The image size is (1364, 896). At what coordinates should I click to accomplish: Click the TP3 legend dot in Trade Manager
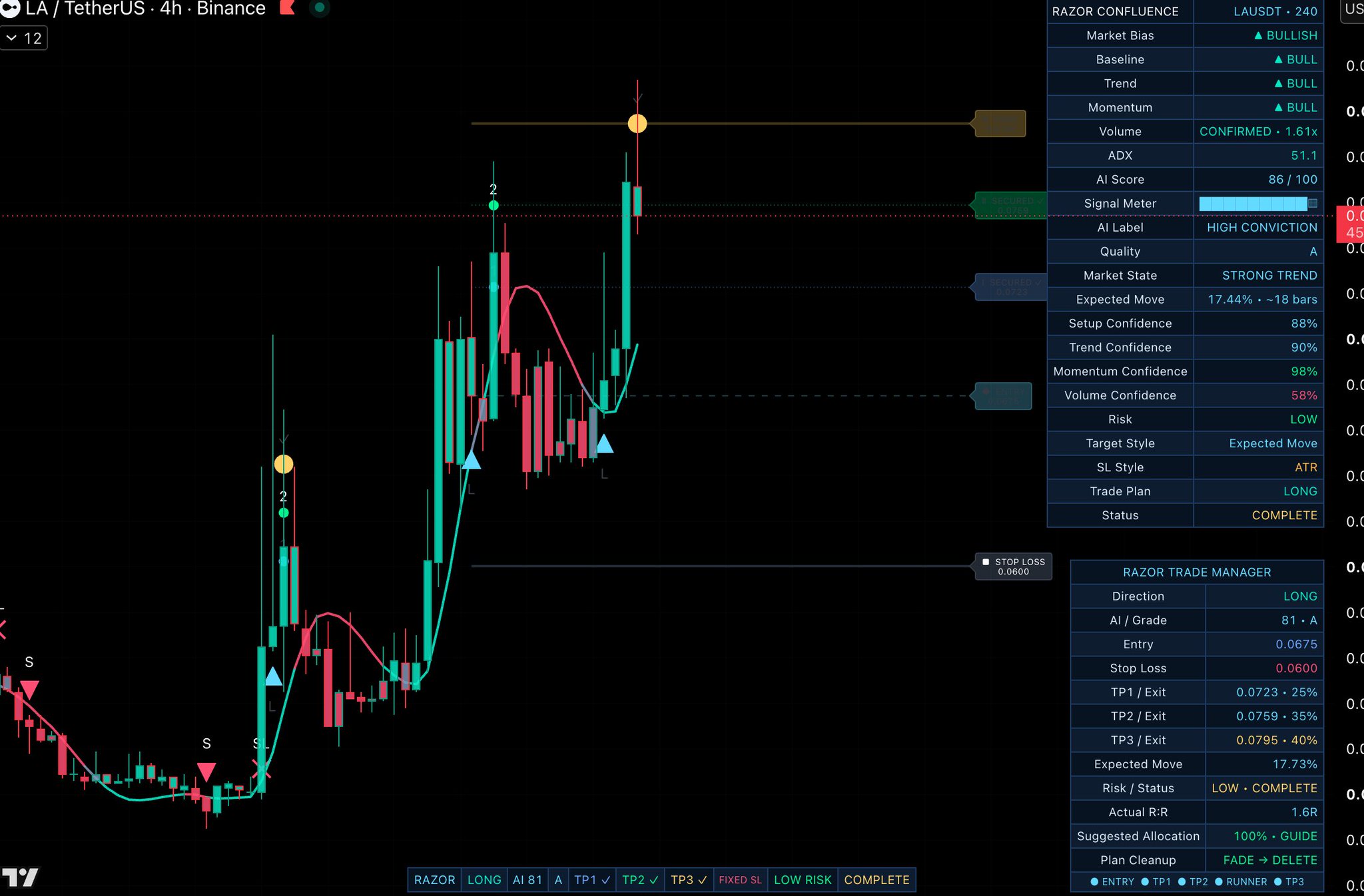click(x=1277, y=881)
